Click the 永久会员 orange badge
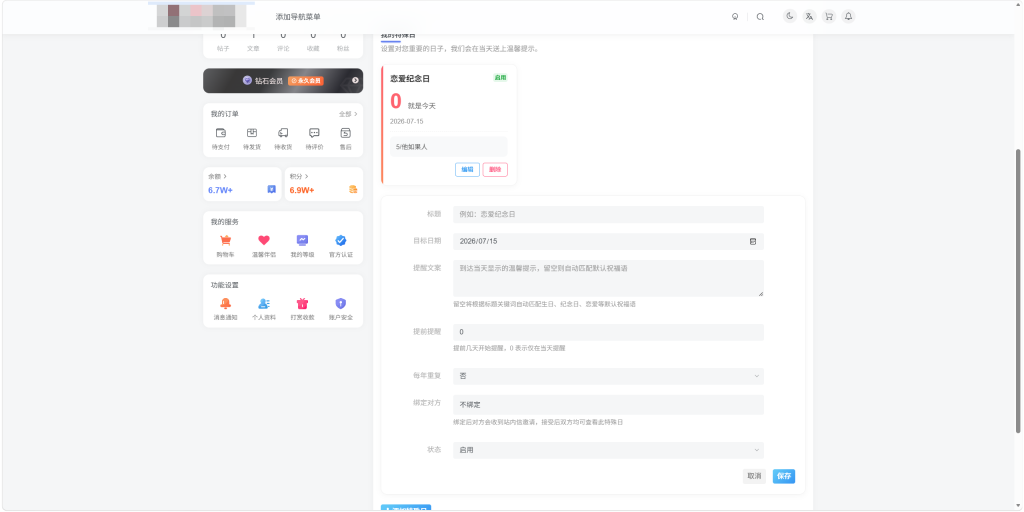Screen dimensions: 1024x512 click(x=306, y=81)
